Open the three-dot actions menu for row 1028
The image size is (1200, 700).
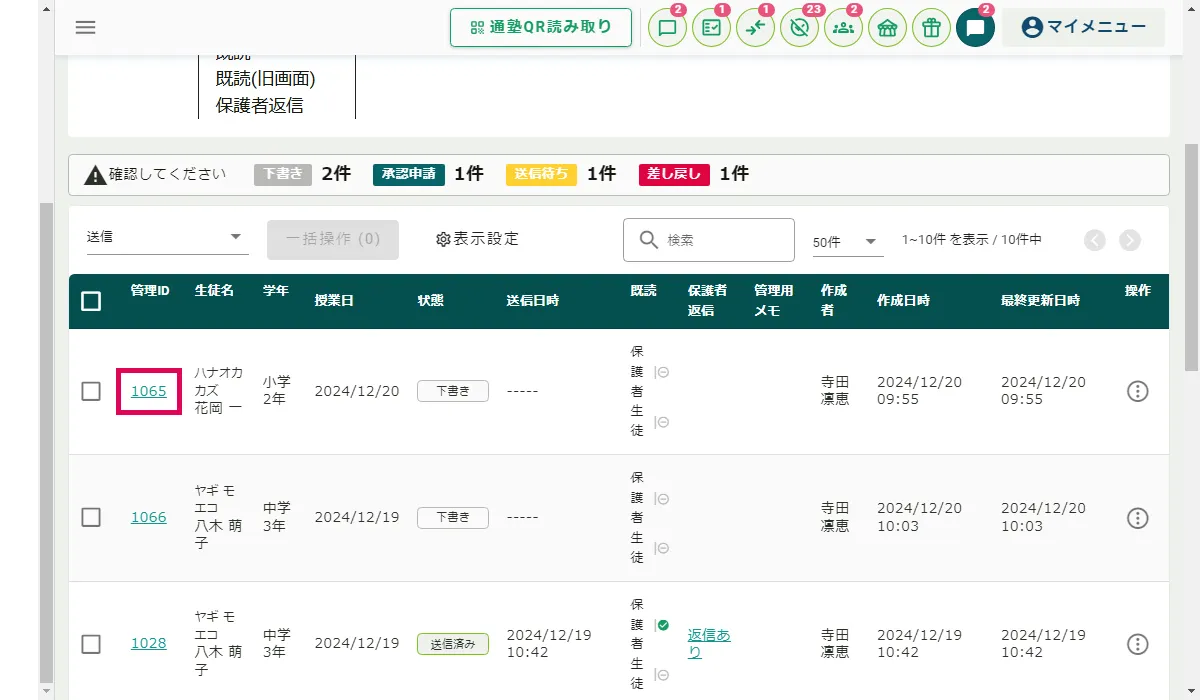click(1137, 644)
